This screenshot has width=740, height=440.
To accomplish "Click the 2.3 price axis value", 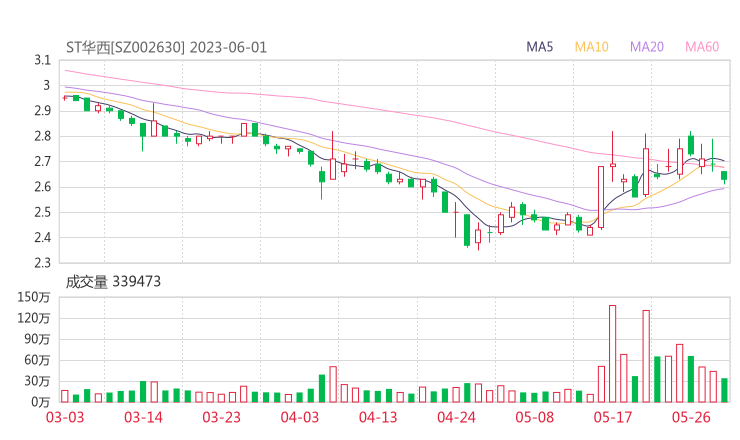I will [42, 262].
